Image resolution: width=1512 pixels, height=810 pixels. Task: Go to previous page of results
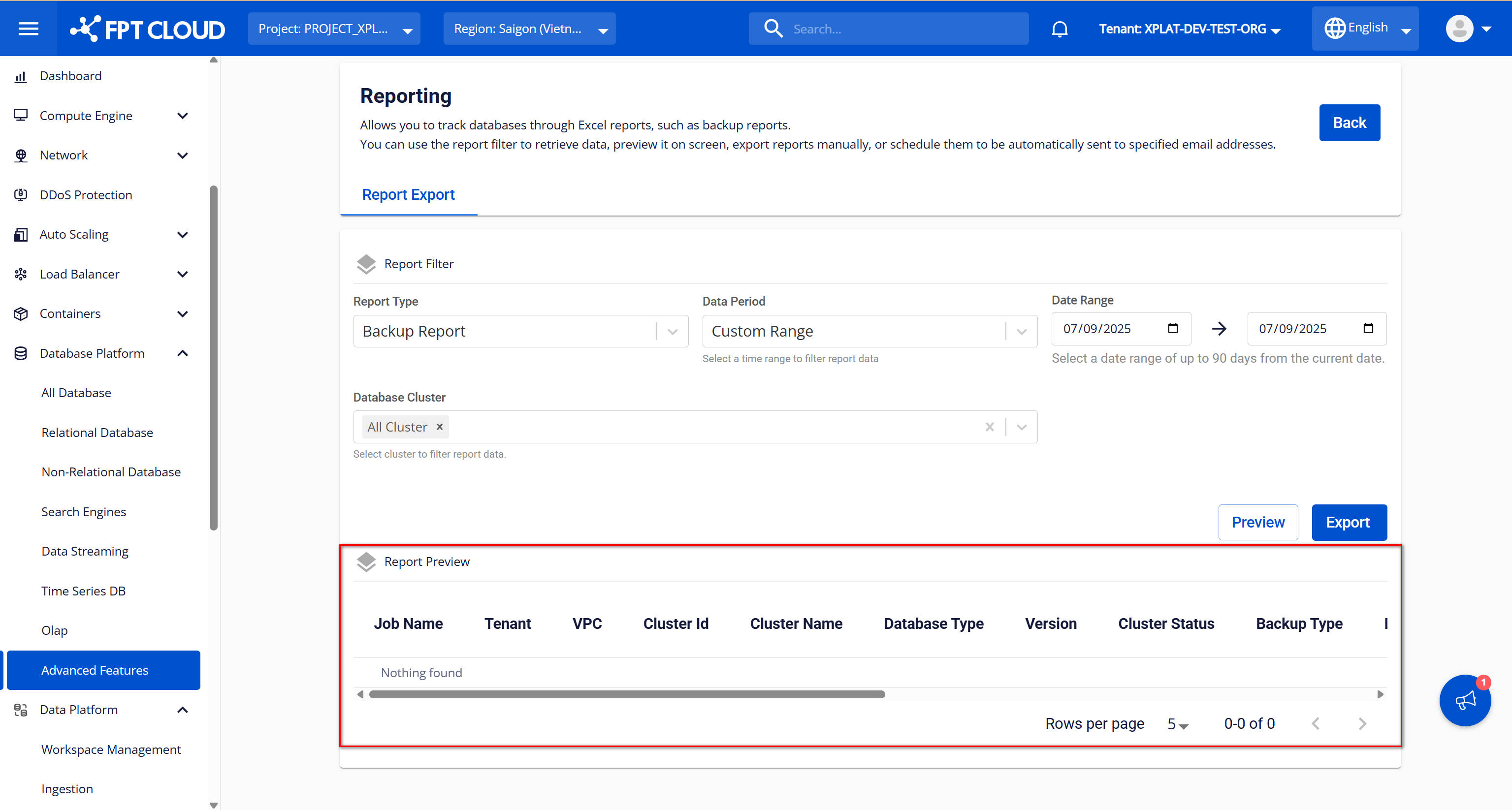coord(1316,723)
